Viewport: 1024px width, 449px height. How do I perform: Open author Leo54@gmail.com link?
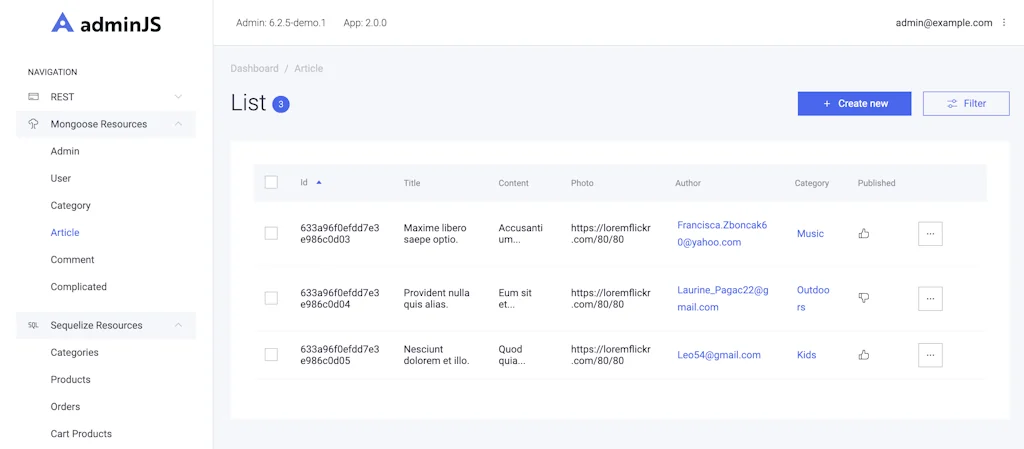click(x=719, y=355)
